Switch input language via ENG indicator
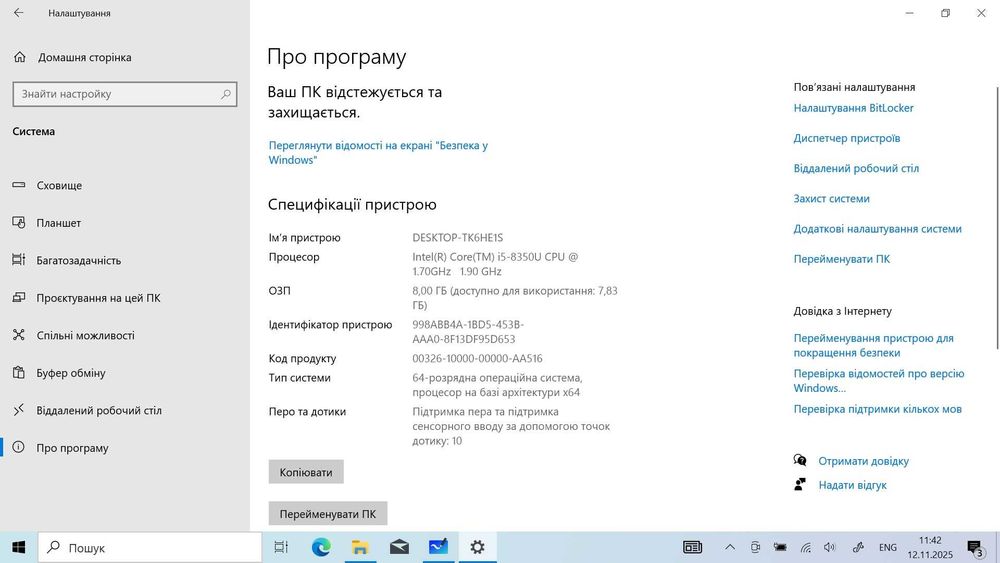 [x=888, y=547]
